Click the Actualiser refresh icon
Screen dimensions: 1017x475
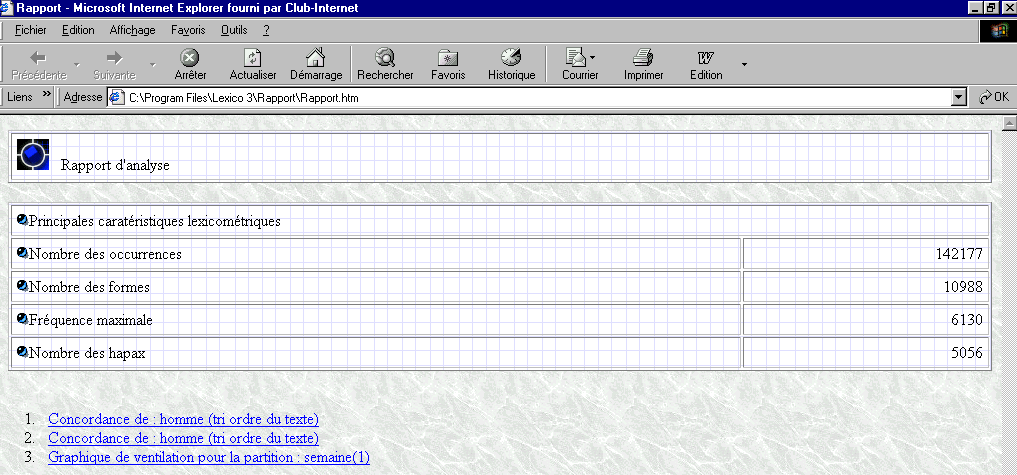(253, 58)
